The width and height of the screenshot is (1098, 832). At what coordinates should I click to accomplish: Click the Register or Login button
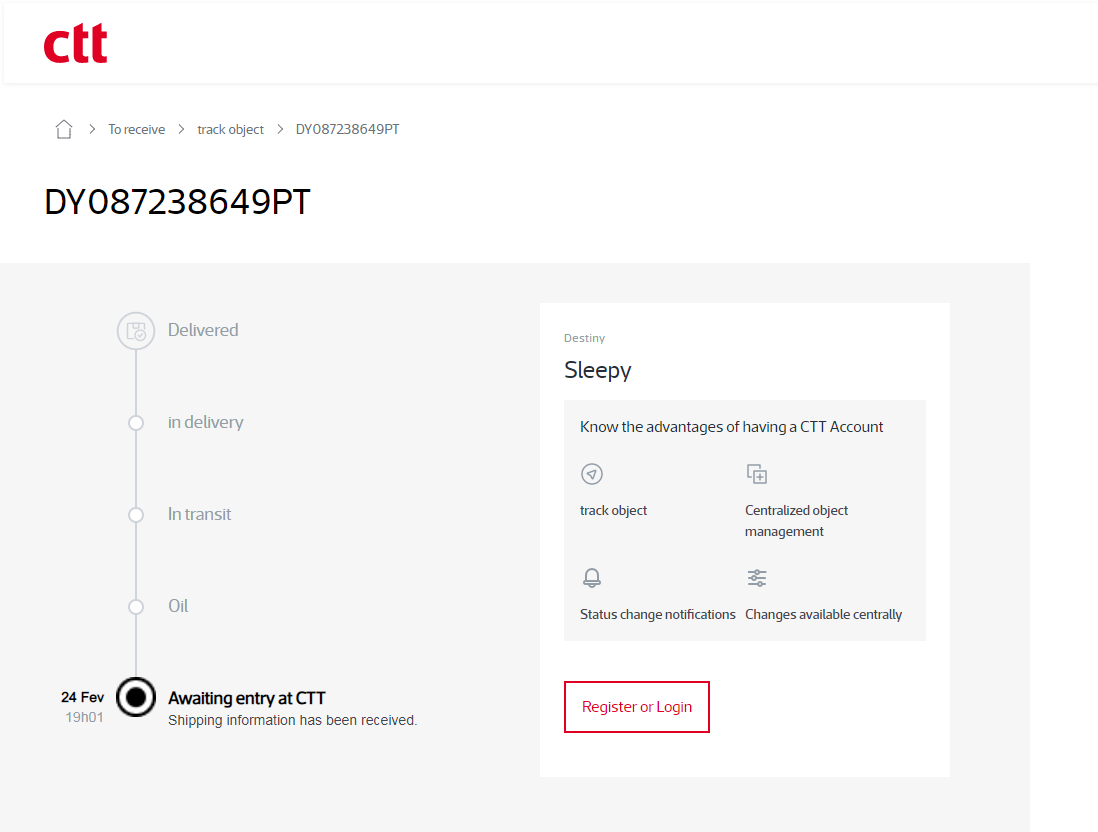[637, 707]
